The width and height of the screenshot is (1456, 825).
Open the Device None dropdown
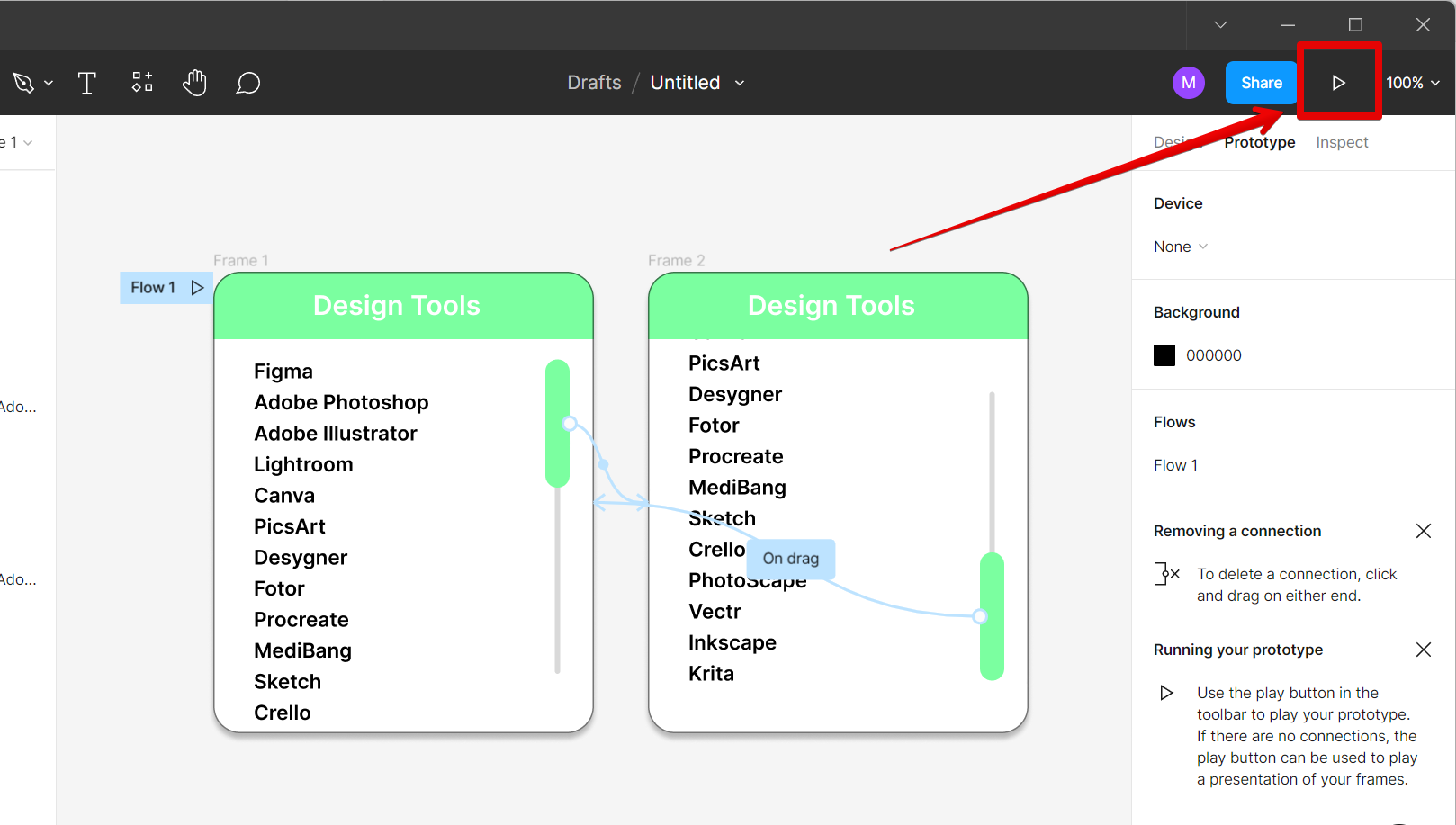coord(1180,247)
